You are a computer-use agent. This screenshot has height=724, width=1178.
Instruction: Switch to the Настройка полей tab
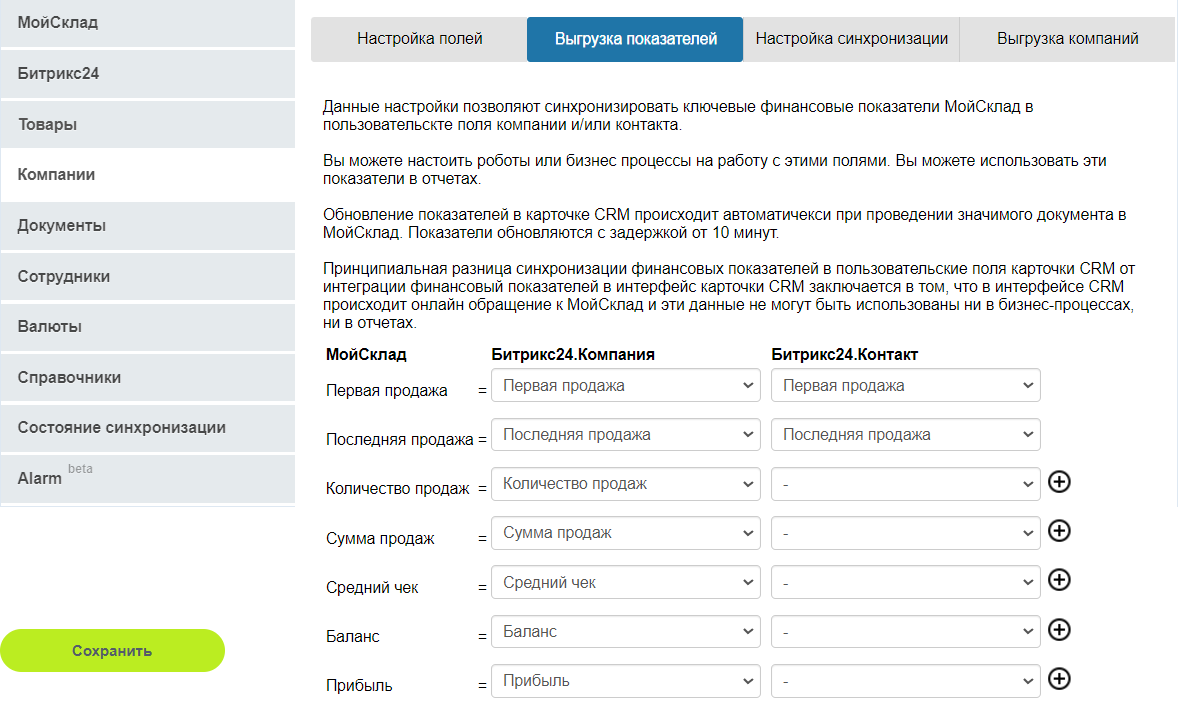(x=418, y=39)
